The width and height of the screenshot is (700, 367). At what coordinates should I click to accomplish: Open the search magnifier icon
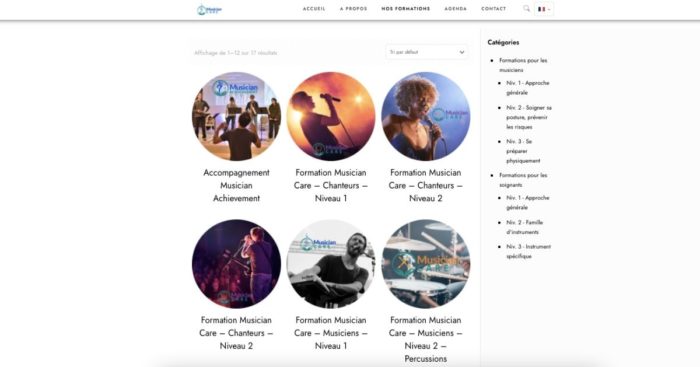point(526,8)
